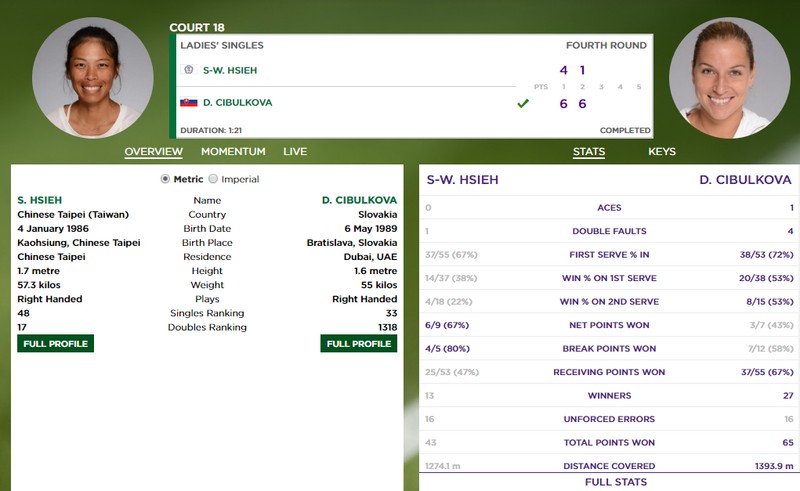Click the Dubai, UAE residence text
Screen dimensions: 800x491
[370, 257]
